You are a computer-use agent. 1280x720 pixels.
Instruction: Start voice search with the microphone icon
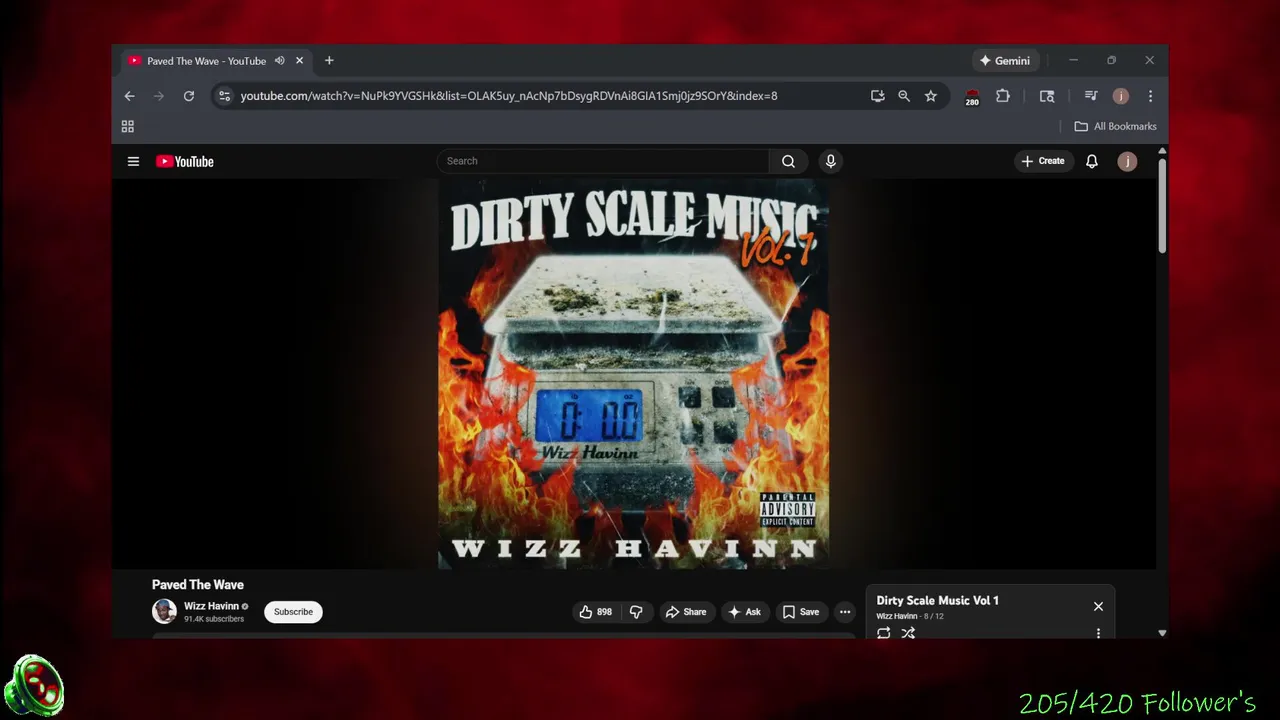click(x=830, y=161)
